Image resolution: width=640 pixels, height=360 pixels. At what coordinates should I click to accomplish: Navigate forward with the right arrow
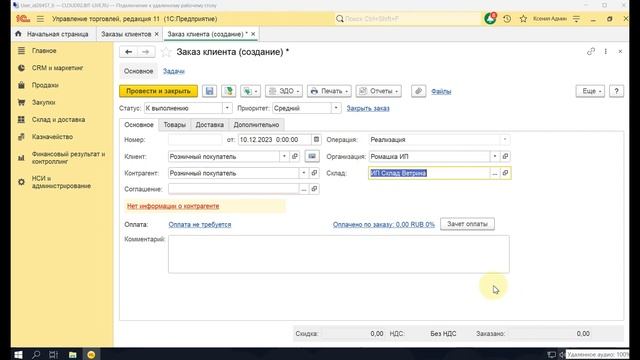coord(146,52)
